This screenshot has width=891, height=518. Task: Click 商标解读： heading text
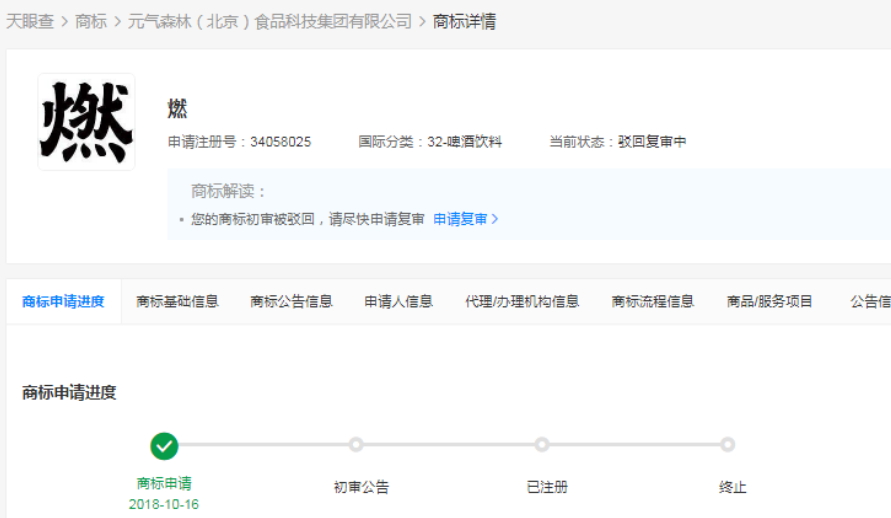228,191
